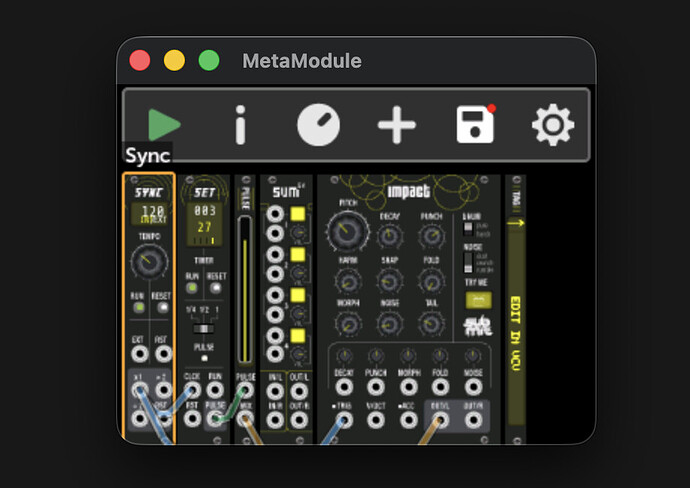Click the x1 output jack on the Sync module

click(139, 390)
